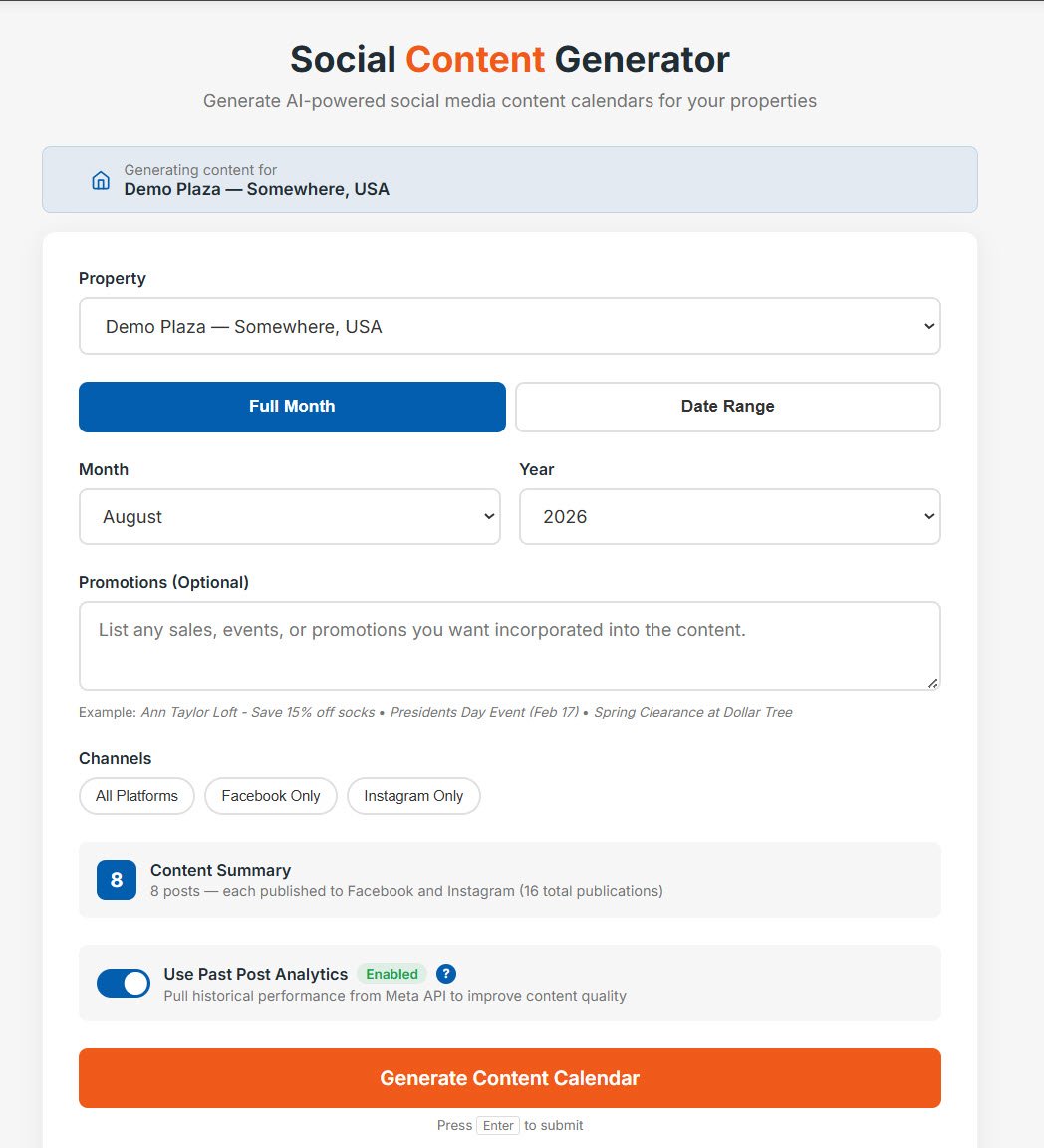Click the house icon in the Demo Plaza banner
This screenshot has width=1044, height=1148.
coord(100,180)
